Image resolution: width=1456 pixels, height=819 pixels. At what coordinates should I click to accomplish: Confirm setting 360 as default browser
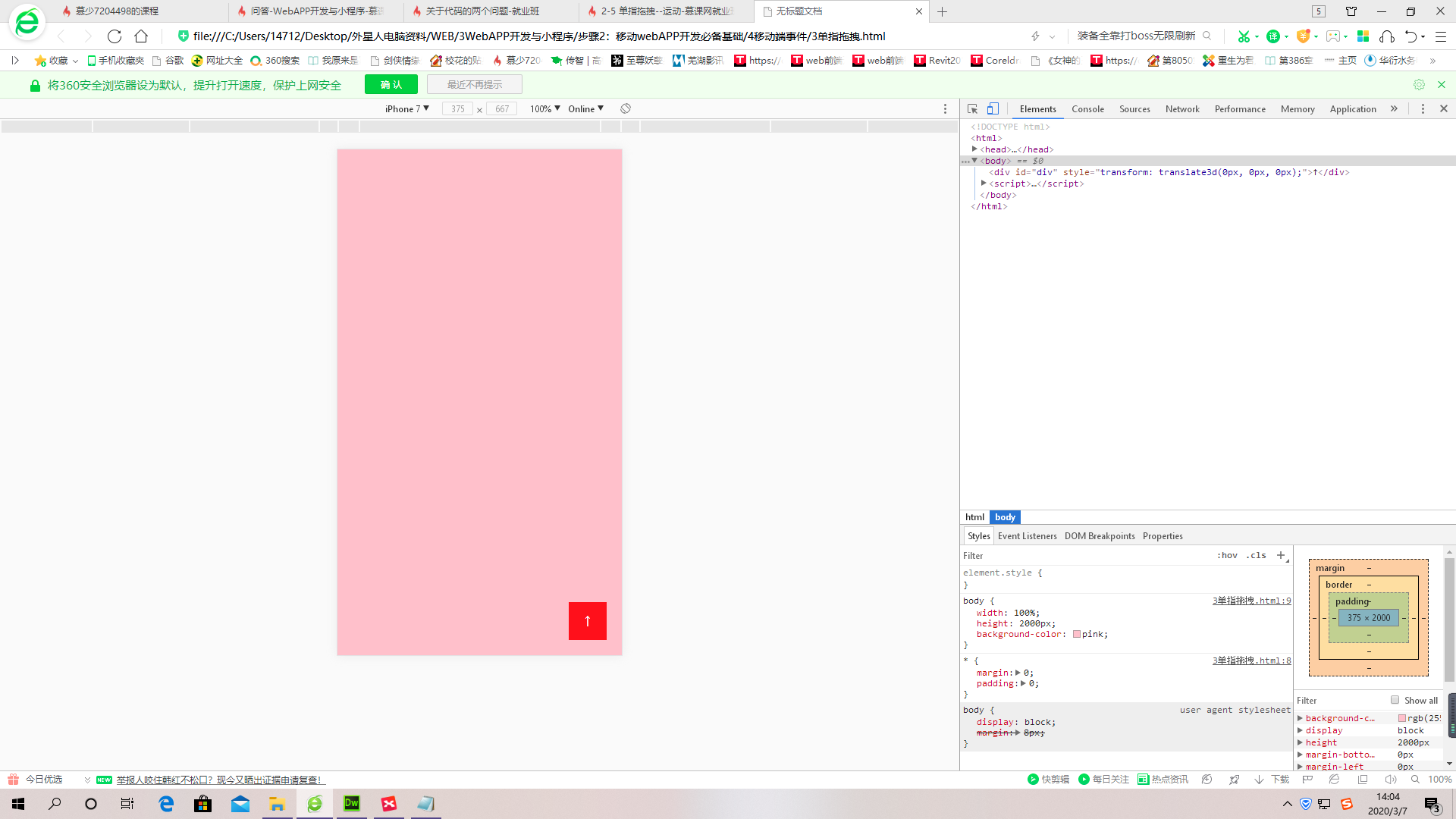click(391, 85)
